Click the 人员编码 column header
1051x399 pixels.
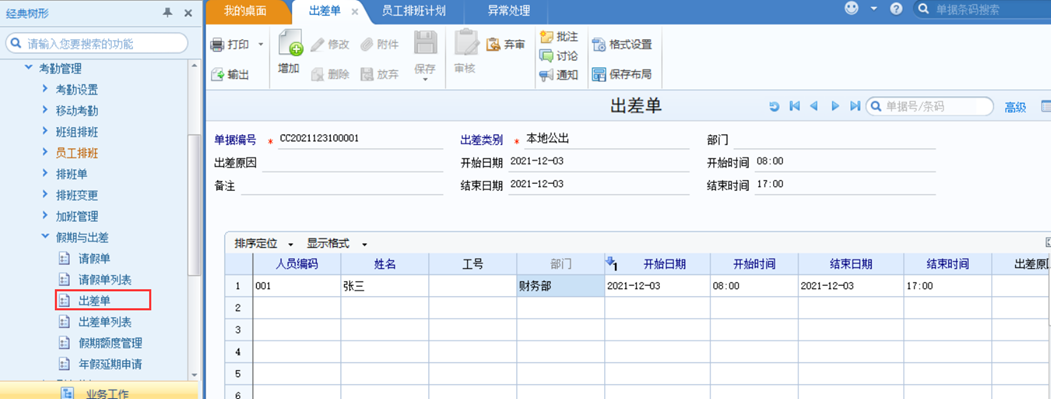click(297, 264)
